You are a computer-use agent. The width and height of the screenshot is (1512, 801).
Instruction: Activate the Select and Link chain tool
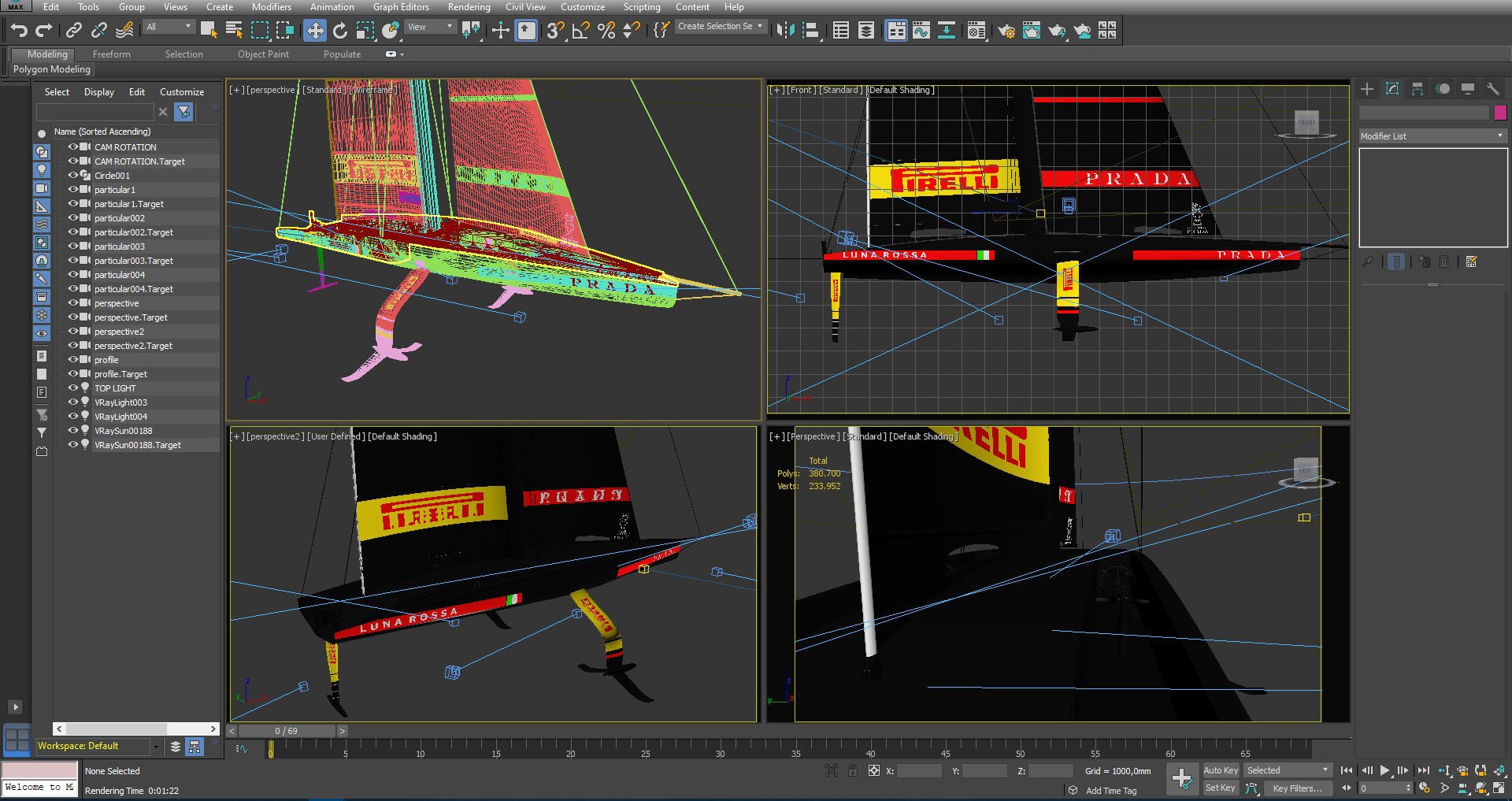(74, 31)
